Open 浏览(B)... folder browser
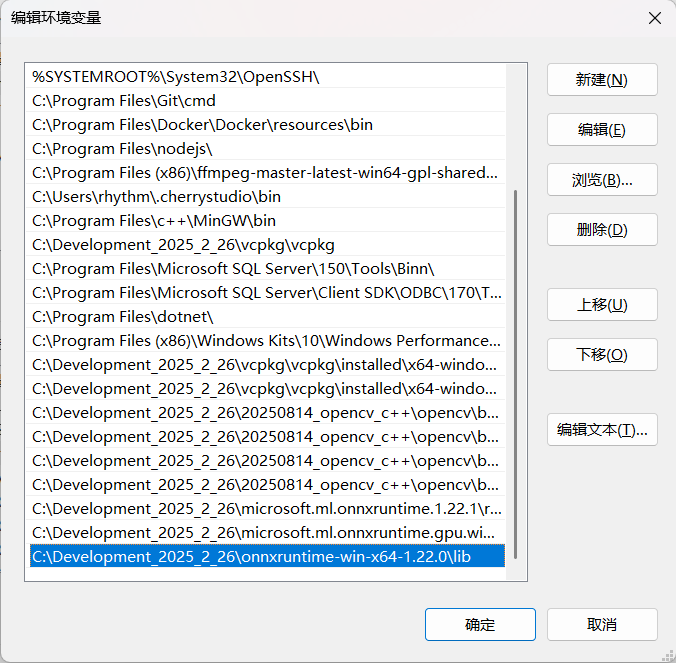676x663 pixels. (602, 180)
